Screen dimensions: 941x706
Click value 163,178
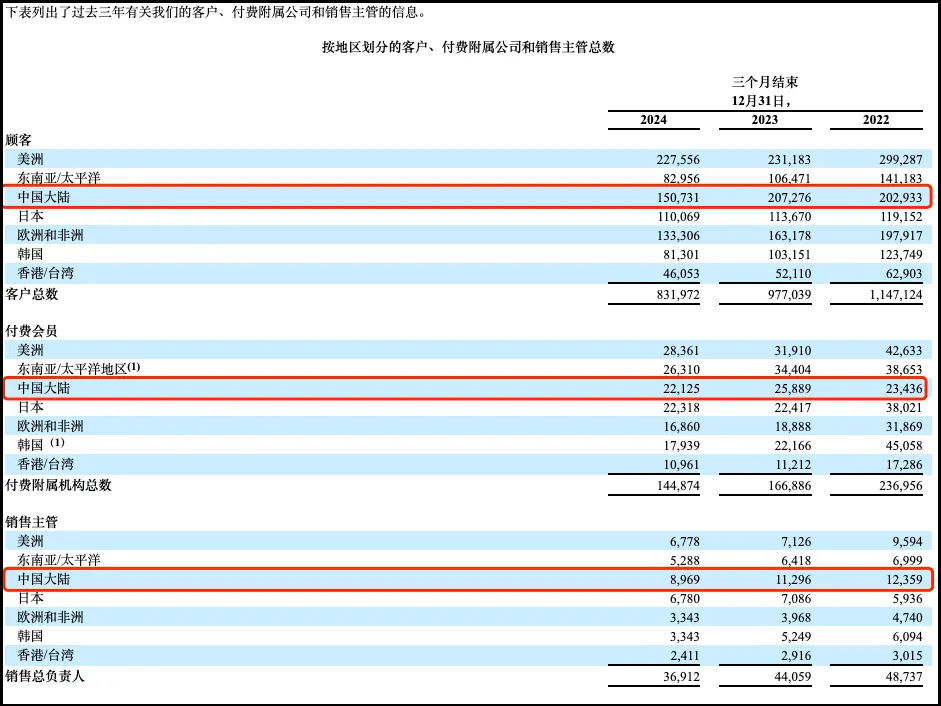(789, 236)
